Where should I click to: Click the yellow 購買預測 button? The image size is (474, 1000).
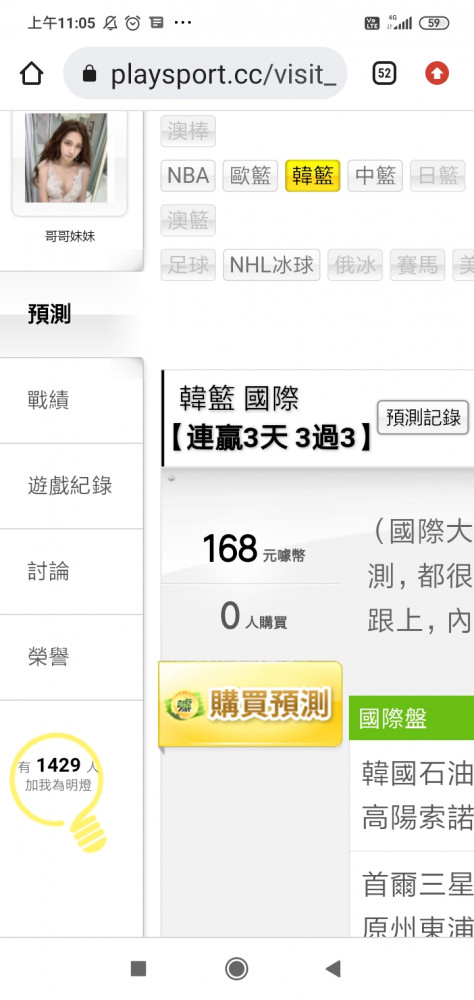pos(250,704)
